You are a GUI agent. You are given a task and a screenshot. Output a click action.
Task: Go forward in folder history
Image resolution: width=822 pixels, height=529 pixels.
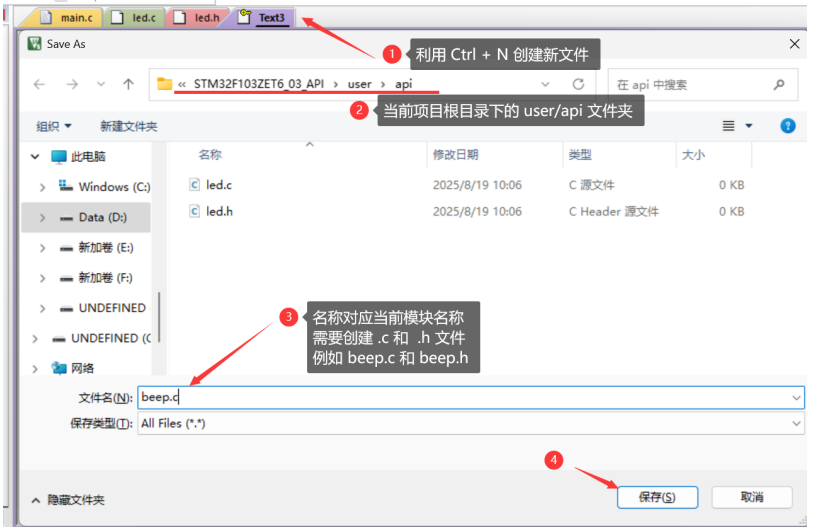tap(72, 84)
